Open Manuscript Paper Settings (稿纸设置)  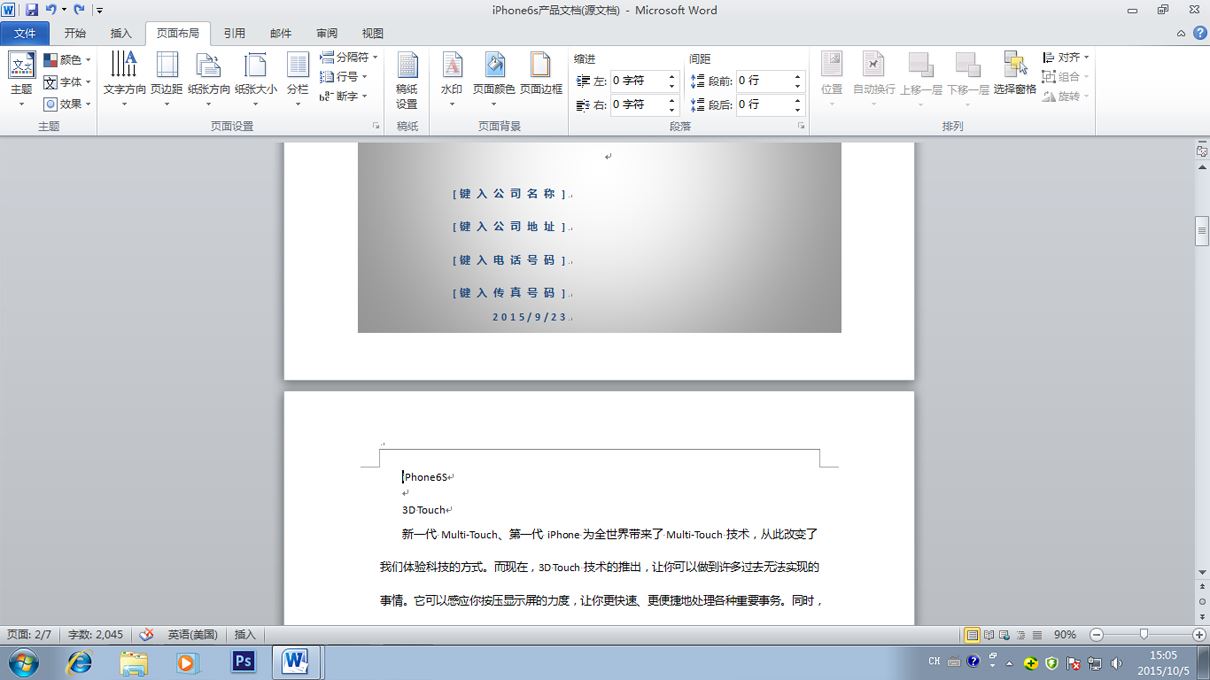407,80
